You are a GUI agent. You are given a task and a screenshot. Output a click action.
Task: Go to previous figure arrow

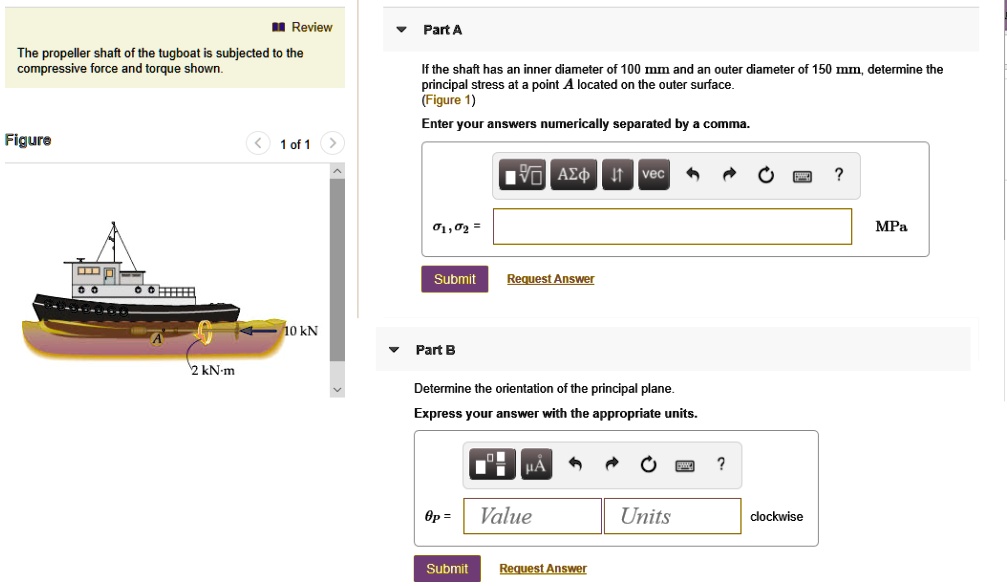tap(258, 144)
